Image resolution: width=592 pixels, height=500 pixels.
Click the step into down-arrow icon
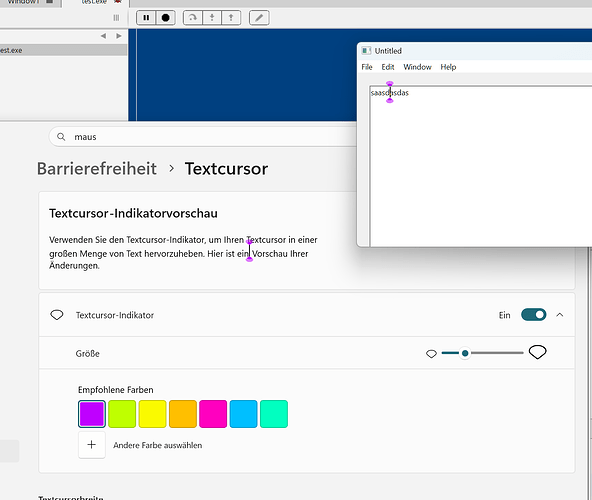212,18
